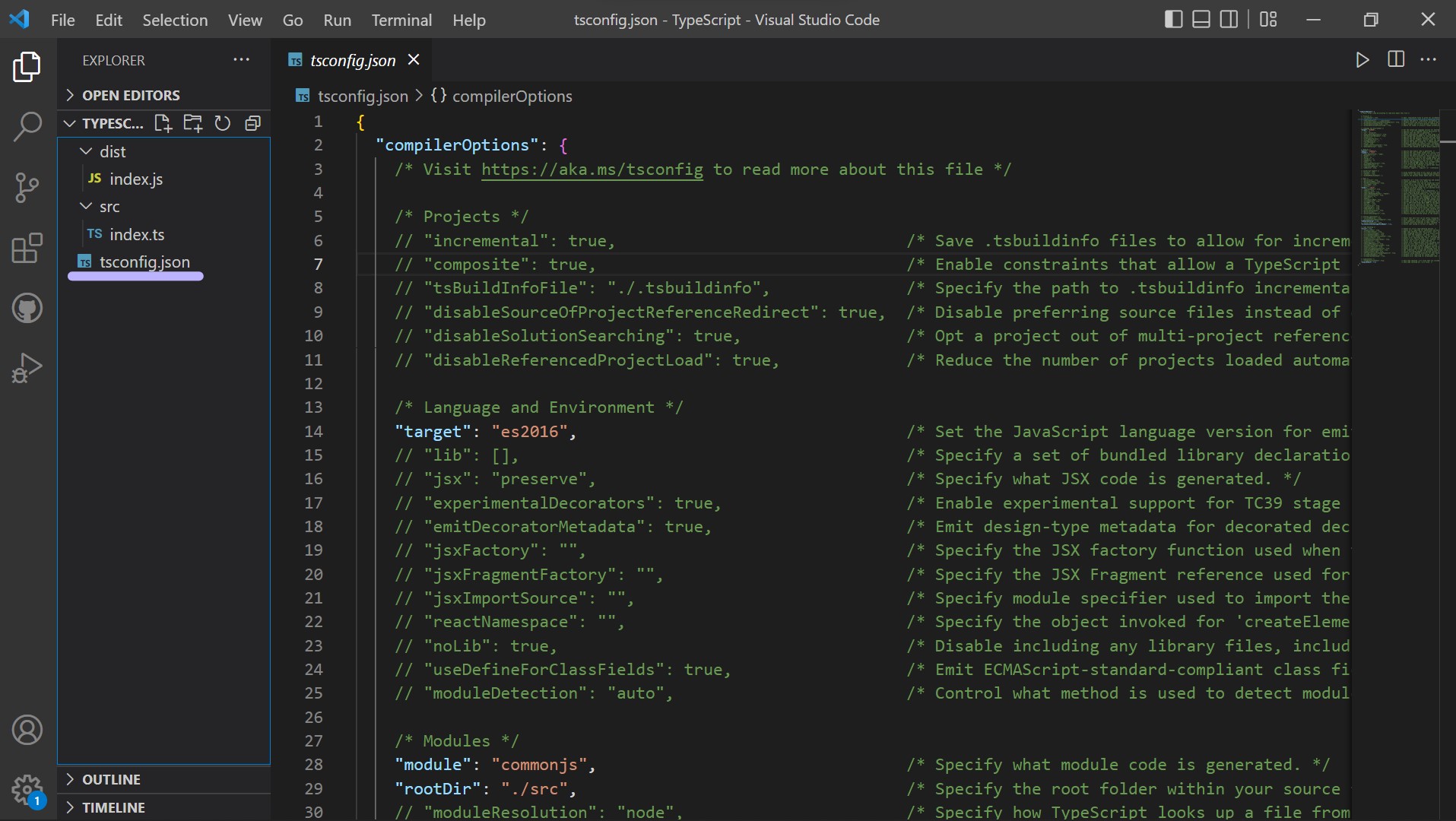Toggle the bottom panel layout button
1456x821 pixels.
coord(1201,20)
